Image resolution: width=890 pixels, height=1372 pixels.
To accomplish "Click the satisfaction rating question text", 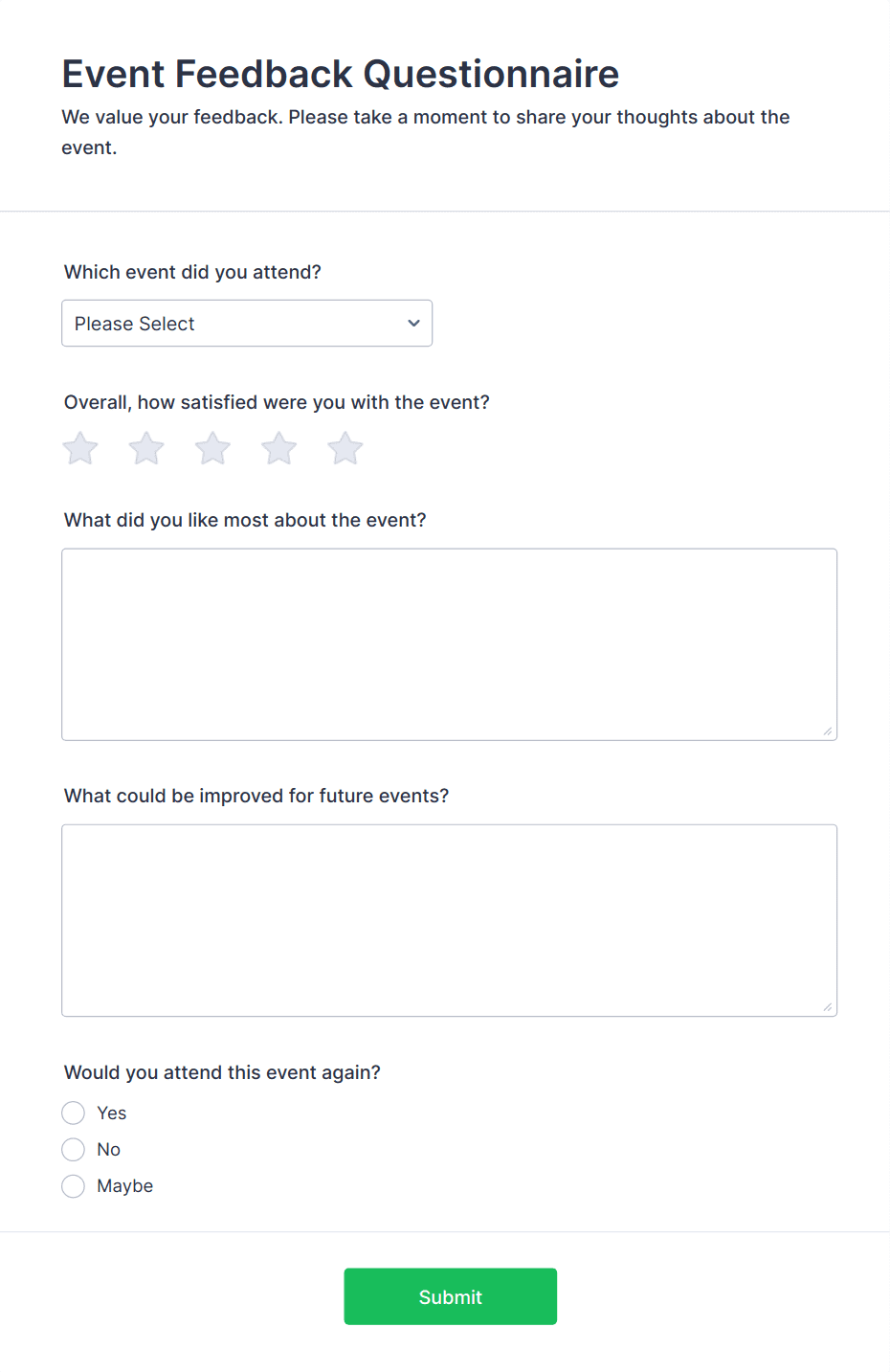I will coord(277,402).
